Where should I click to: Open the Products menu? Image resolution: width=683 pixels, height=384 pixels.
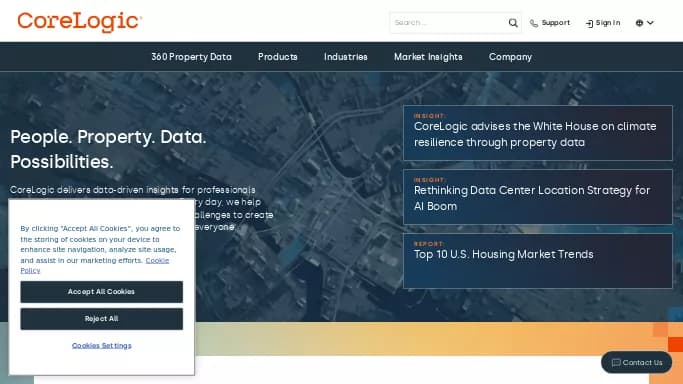277,57
